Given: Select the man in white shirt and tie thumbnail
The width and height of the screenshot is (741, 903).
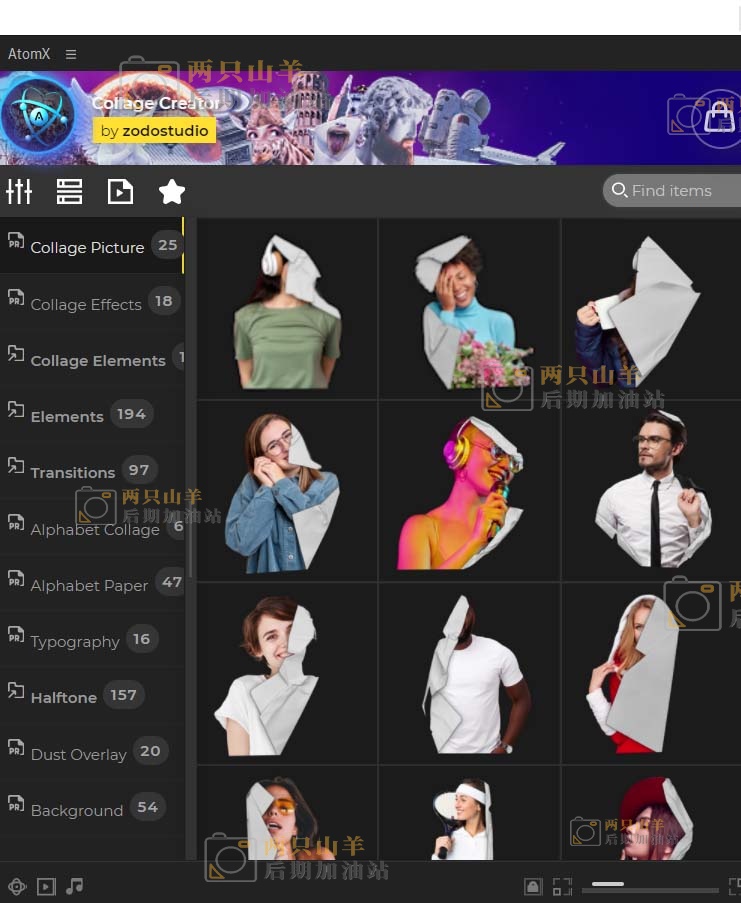Looking at the screenshot, I should [652, 490].
